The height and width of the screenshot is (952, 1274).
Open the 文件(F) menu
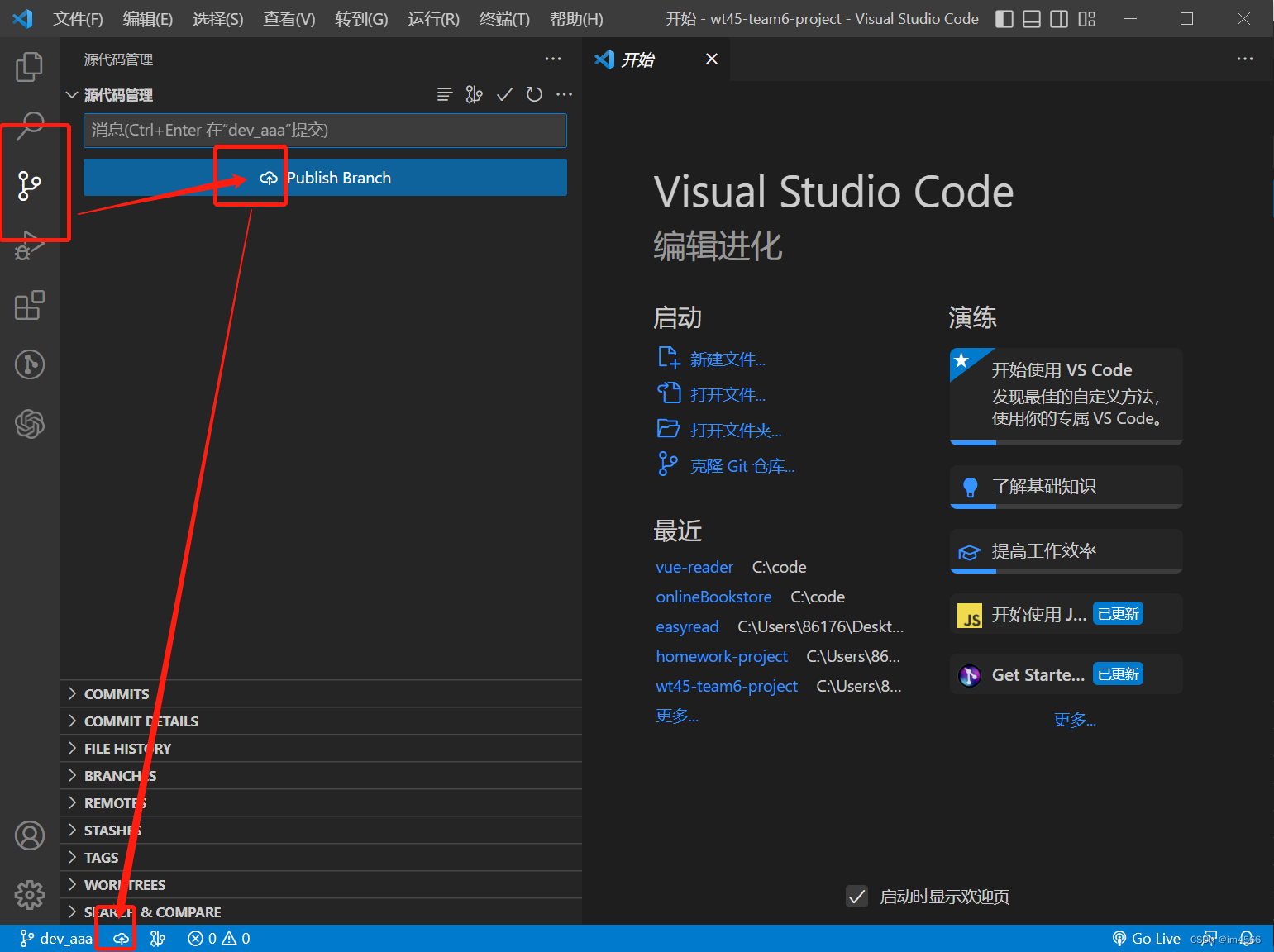point(78,19)
